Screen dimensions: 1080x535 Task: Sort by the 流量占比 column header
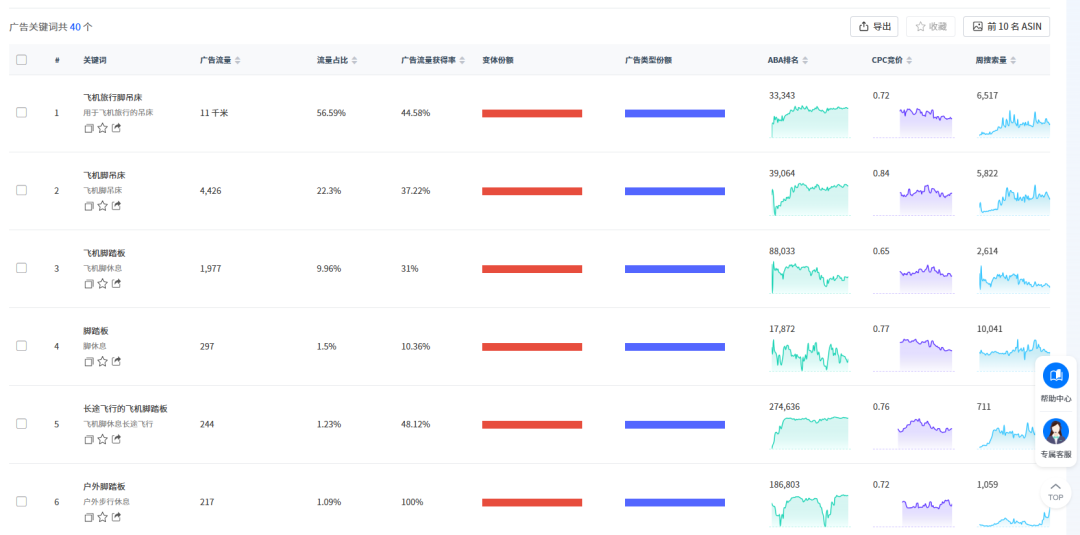point(353,60)
